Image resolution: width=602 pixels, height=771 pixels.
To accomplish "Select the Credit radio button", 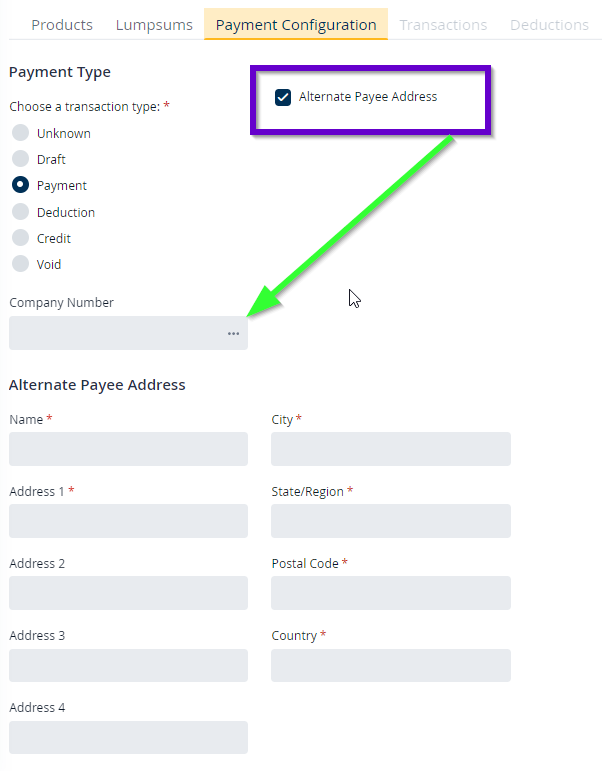I will point(20,238).
